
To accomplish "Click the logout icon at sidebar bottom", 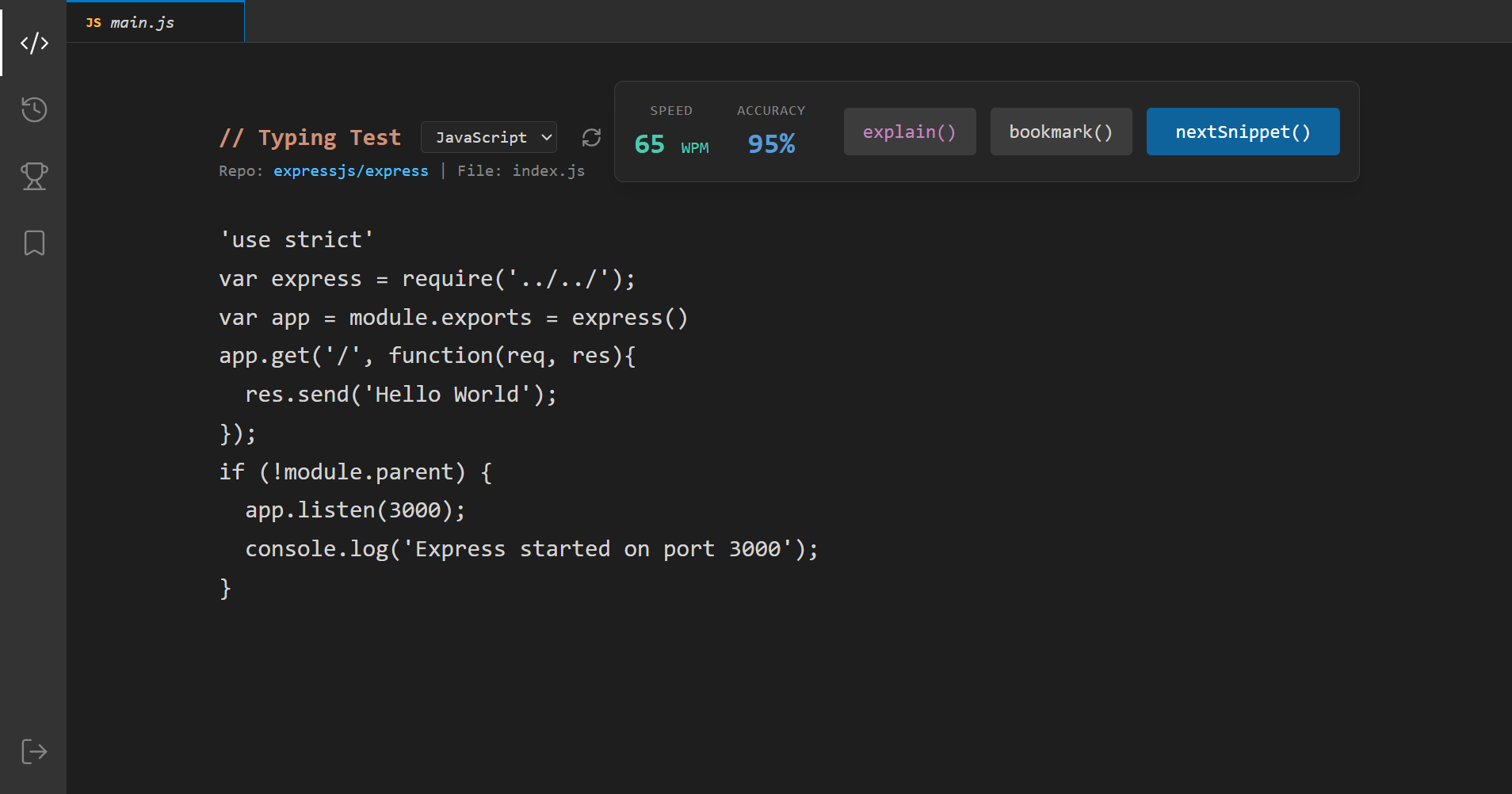I will (x=34, y=751).
